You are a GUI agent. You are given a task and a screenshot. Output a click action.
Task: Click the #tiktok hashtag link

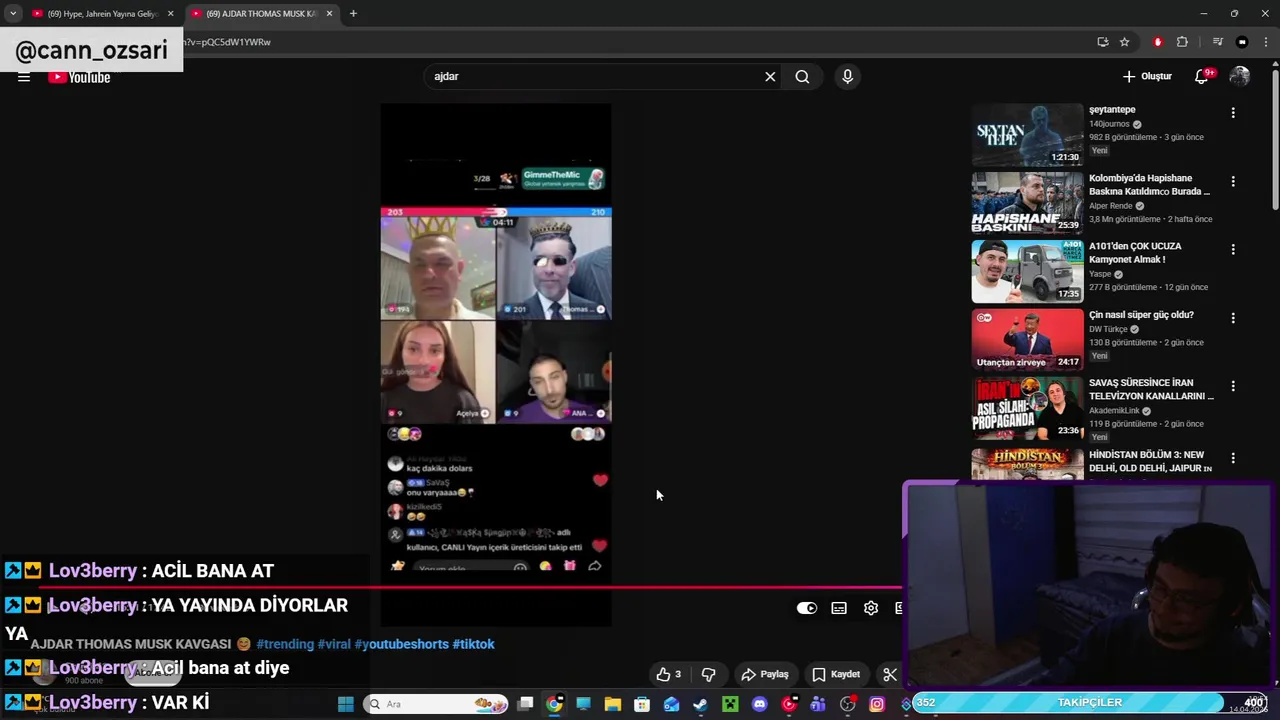tap(474, 644)
